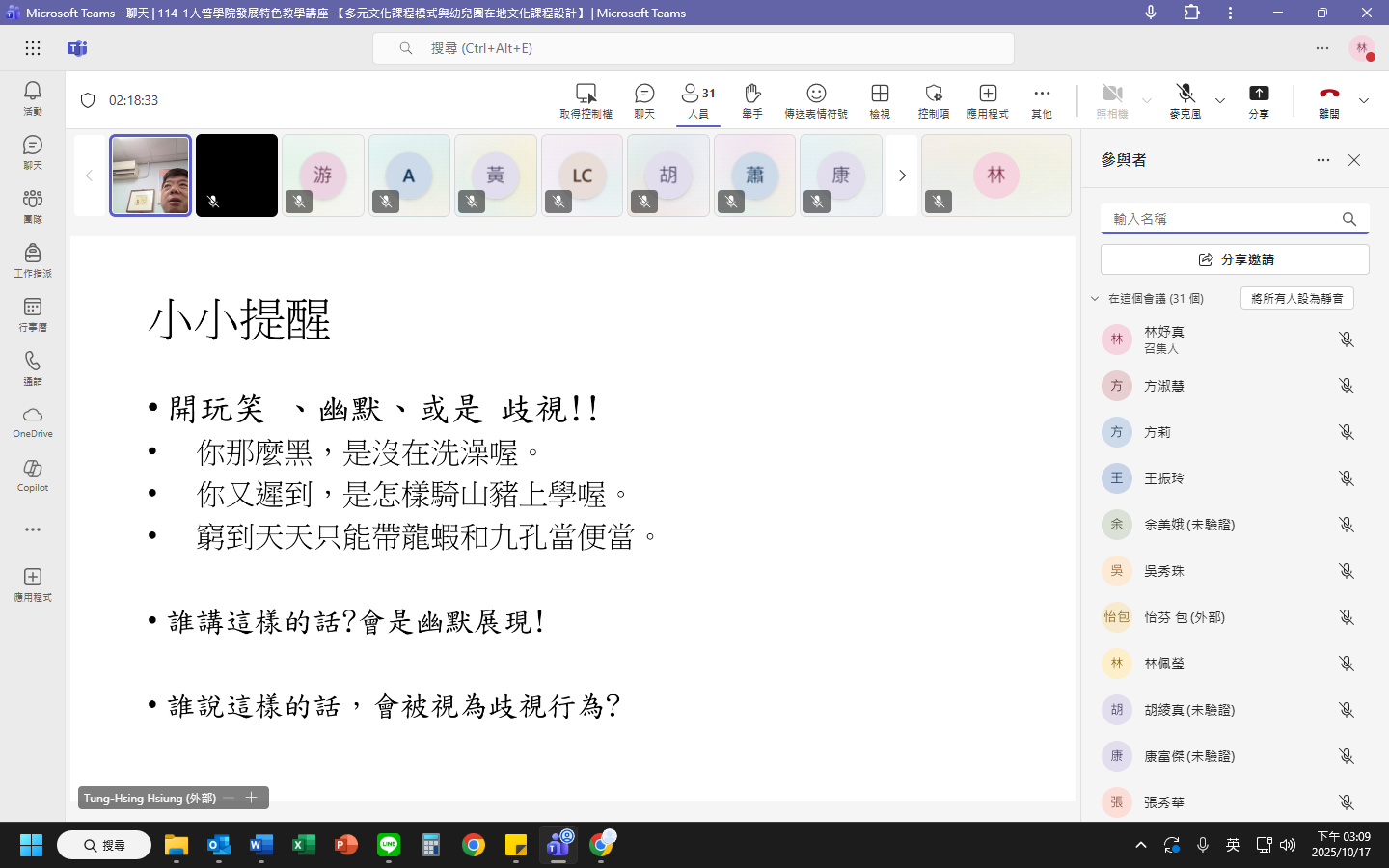Open the Share (分享) screen icon
Screen dimensions: 1389x868
click(x=1259, y=99)
